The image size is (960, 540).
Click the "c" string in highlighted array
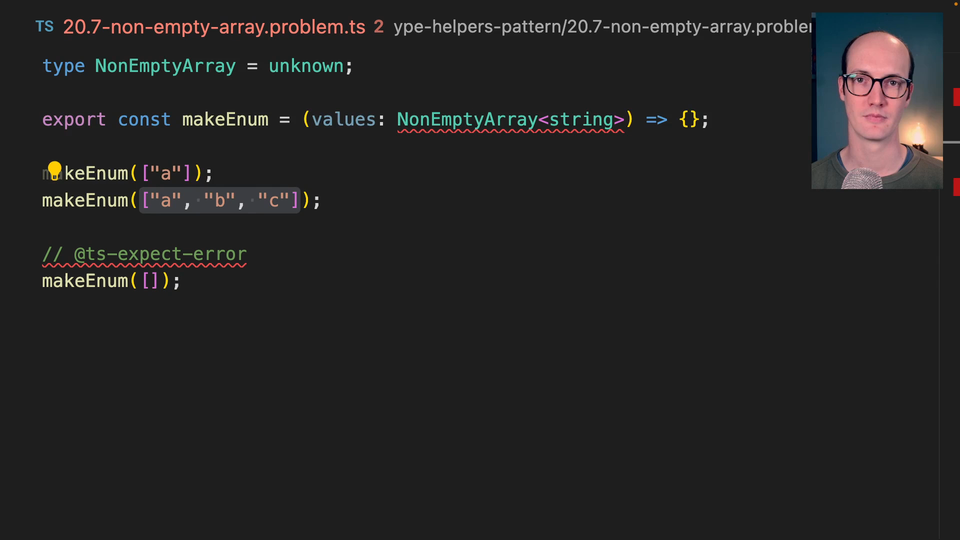(x=274, y=201)
